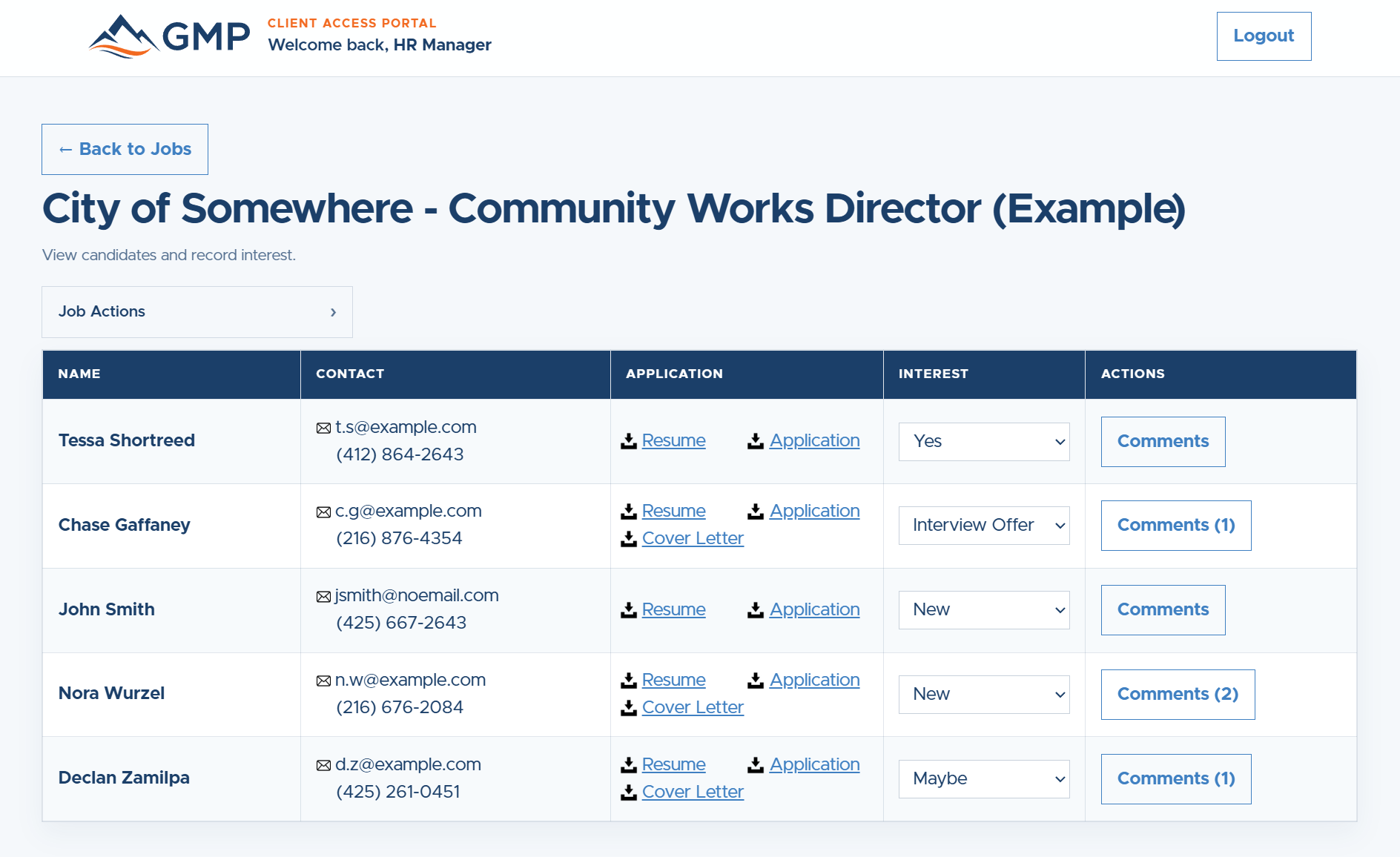Download Declan Zamilpa's Cover Letter link
1400x857 pixels.
coord(693,793)
